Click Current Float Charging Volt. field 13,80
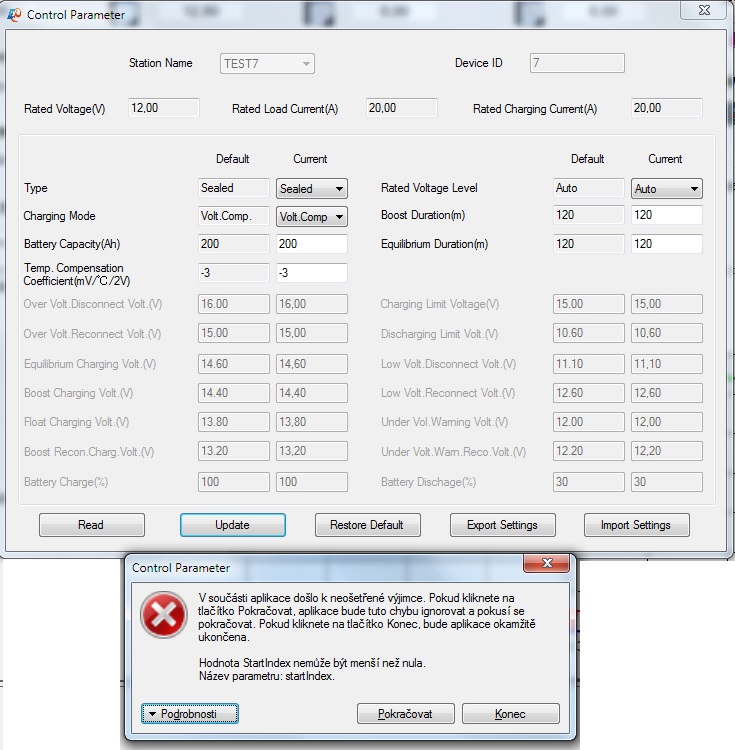 [x=312, y=422]
